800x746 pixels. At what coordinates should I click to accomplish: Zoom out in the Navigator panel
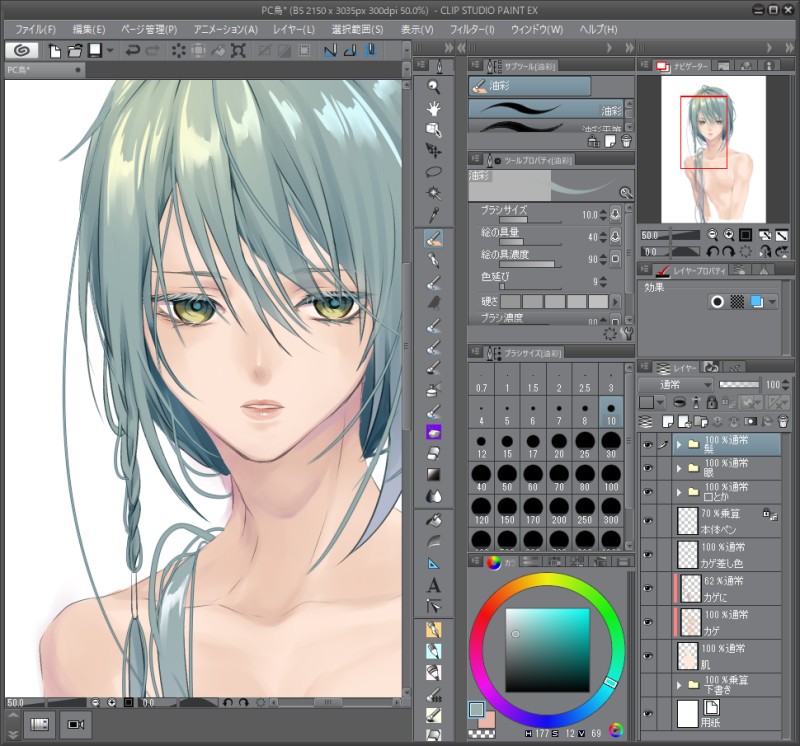[713, 235]
